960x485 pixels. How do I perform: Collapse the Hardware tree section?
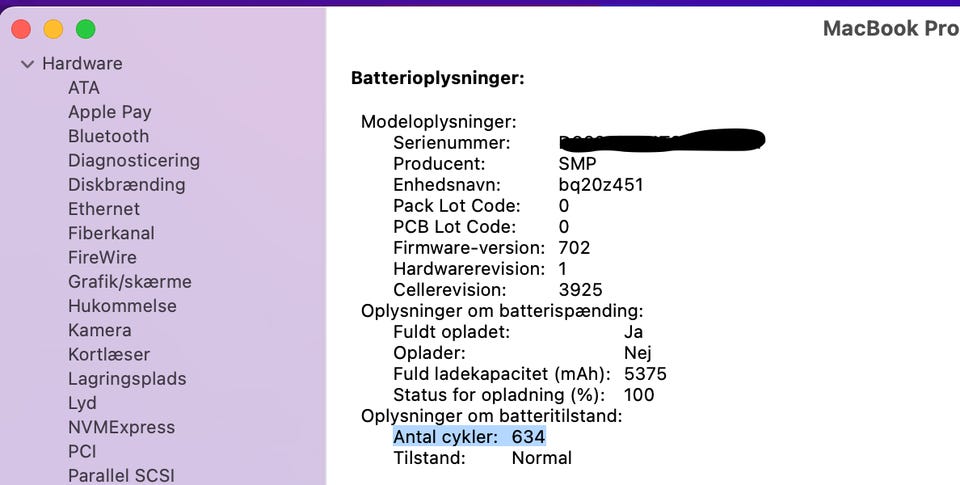[27, 64]
